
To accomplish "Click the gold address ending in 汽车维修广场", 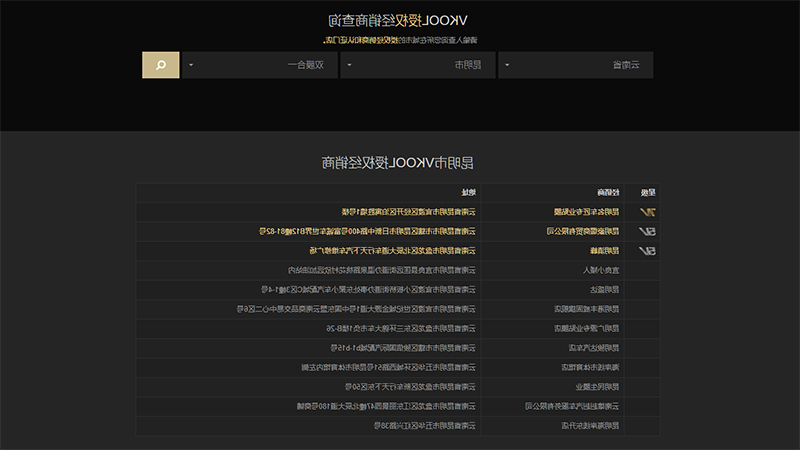I will [392, 251].
